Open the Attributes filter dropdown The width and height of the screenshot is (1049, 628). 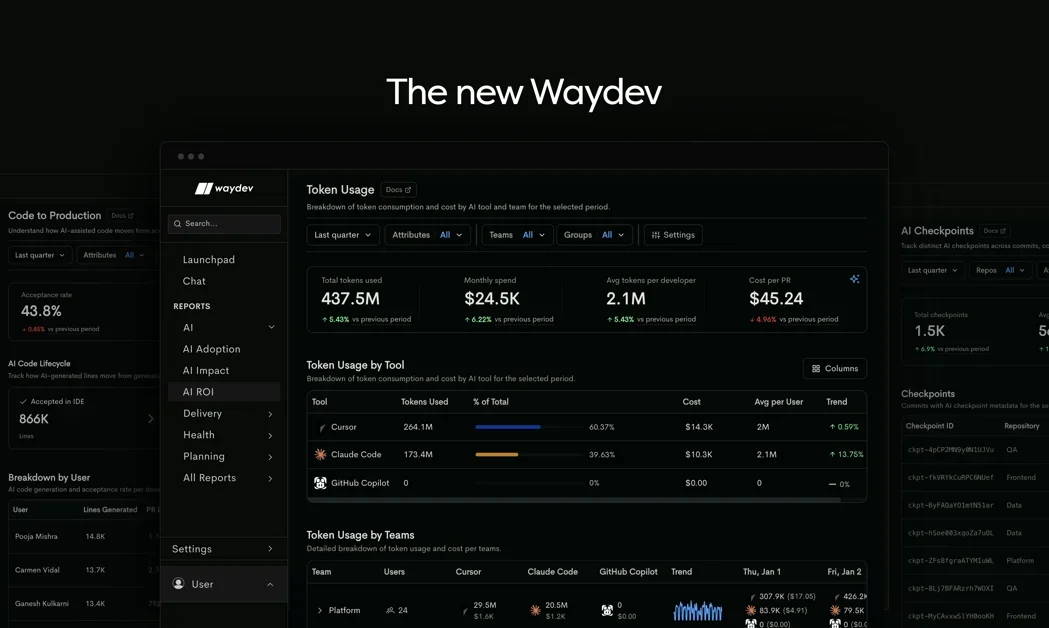(427, 235)
